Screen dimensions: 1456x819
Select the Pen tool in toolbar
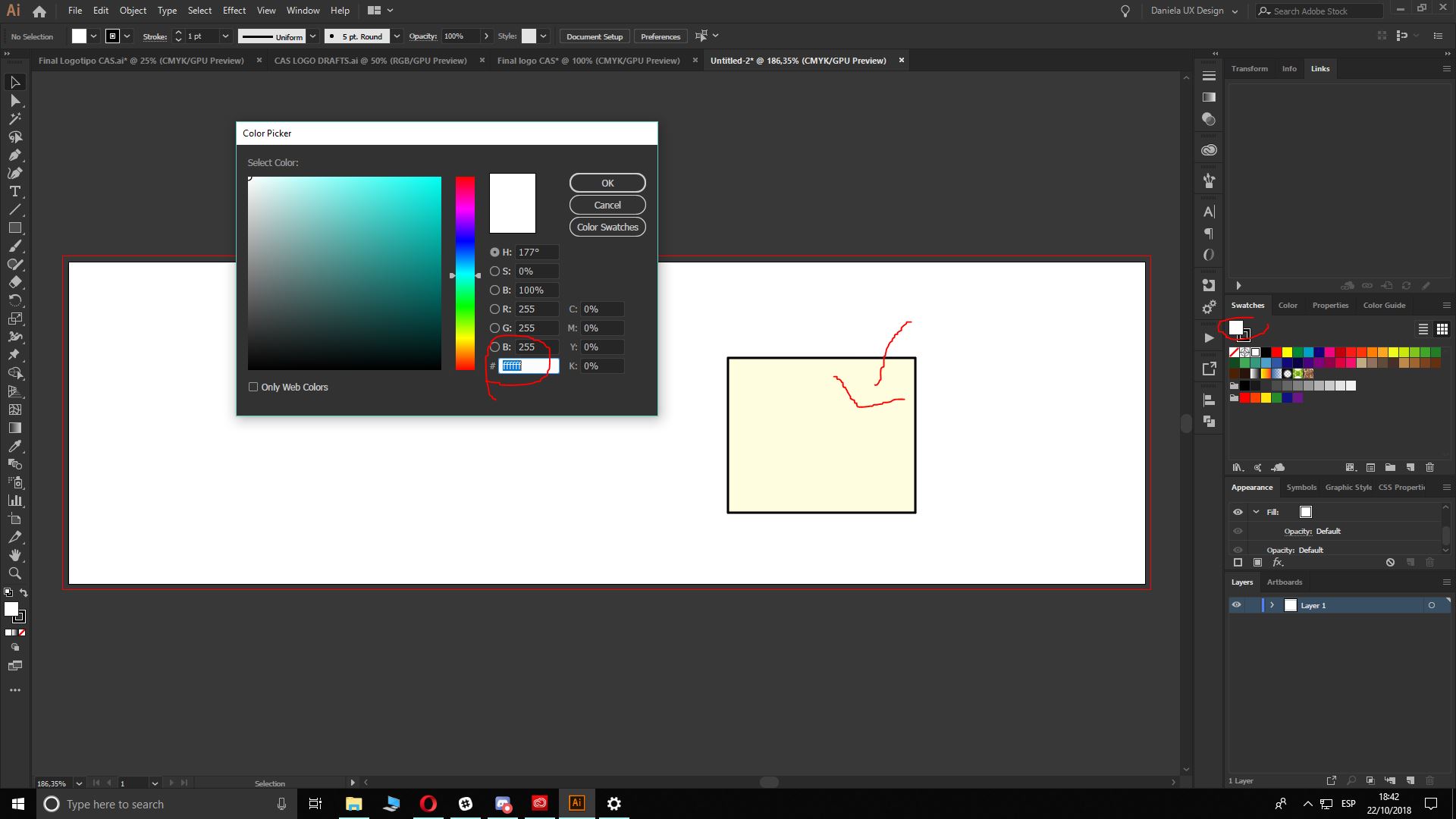(15, 155)
